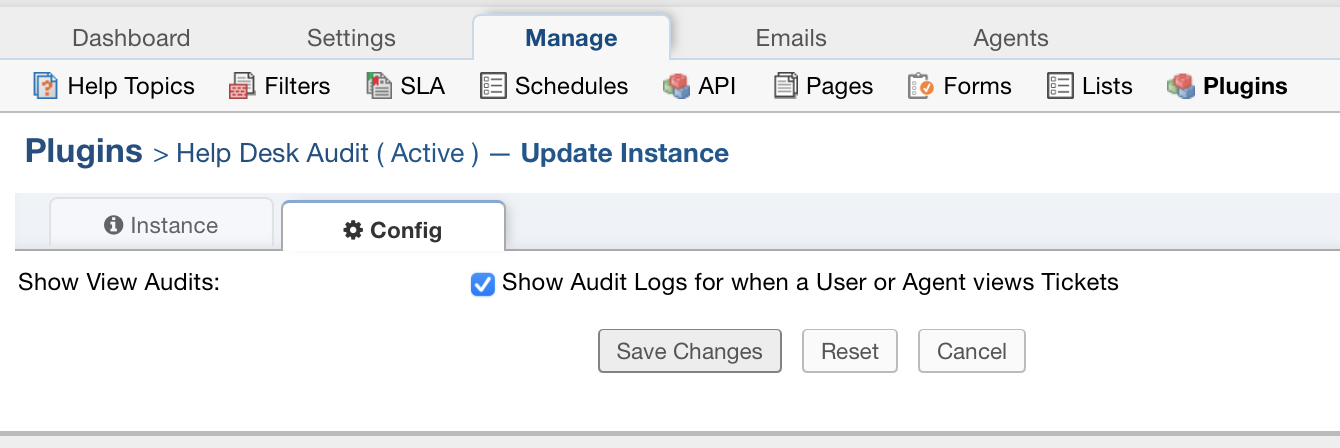Switch to the Dashboard tab
Screen dimensions: 1340x448
(x=131, y=38)
